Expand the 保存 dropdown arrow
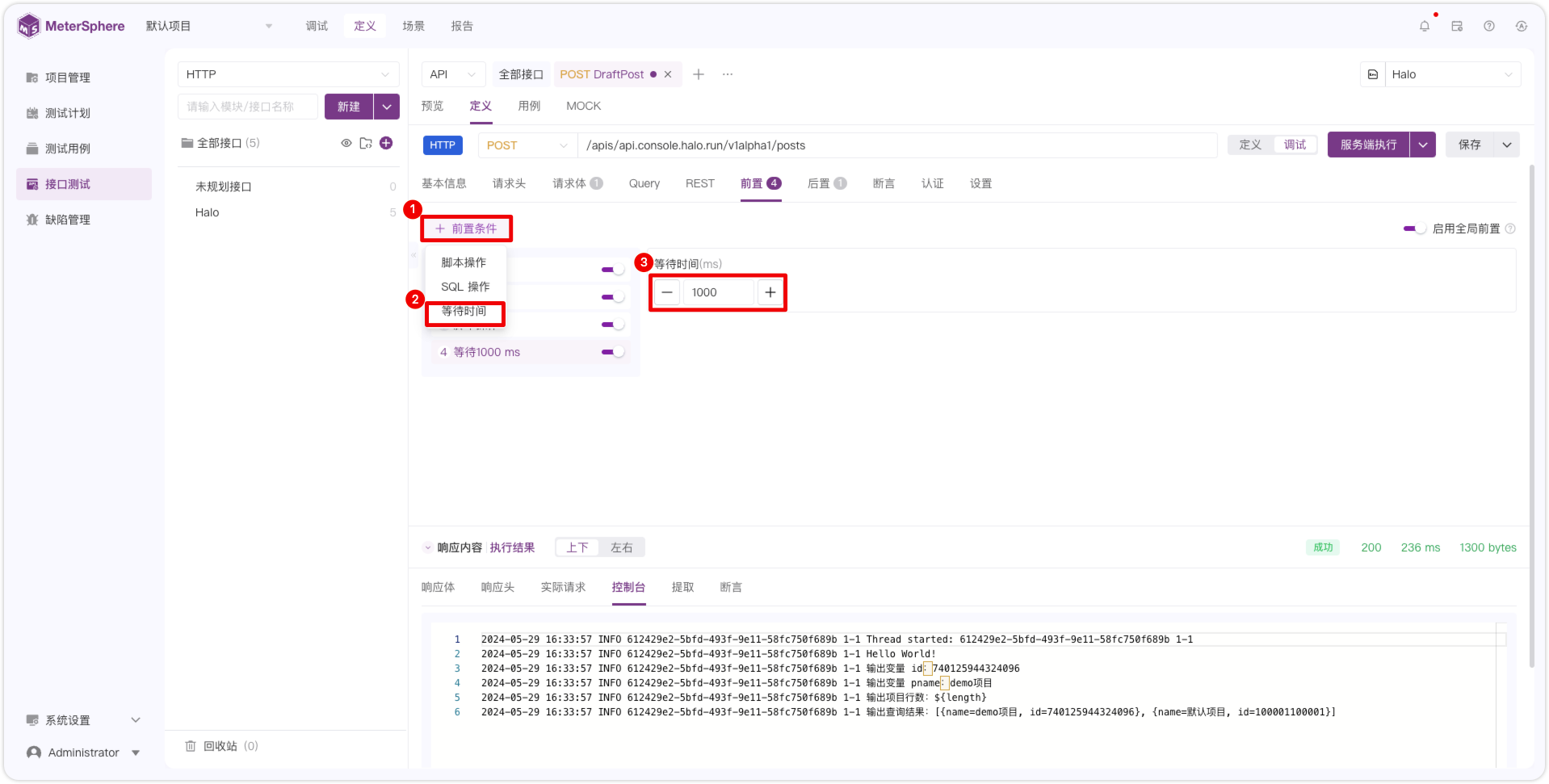The image size is (1549, 784). (x=1507, y=145)
